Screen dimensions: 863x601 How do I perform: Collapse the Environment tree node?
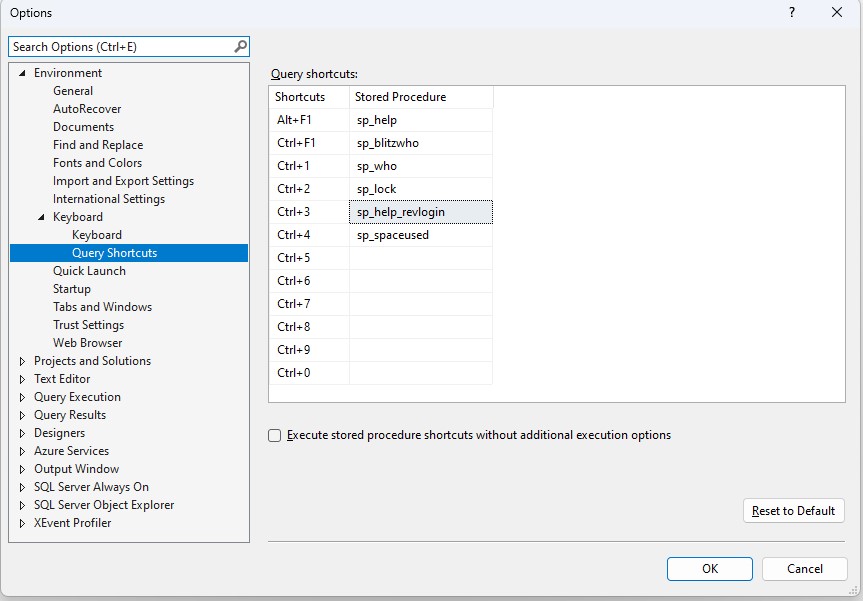pyautogui.click(x=22, y=72)
